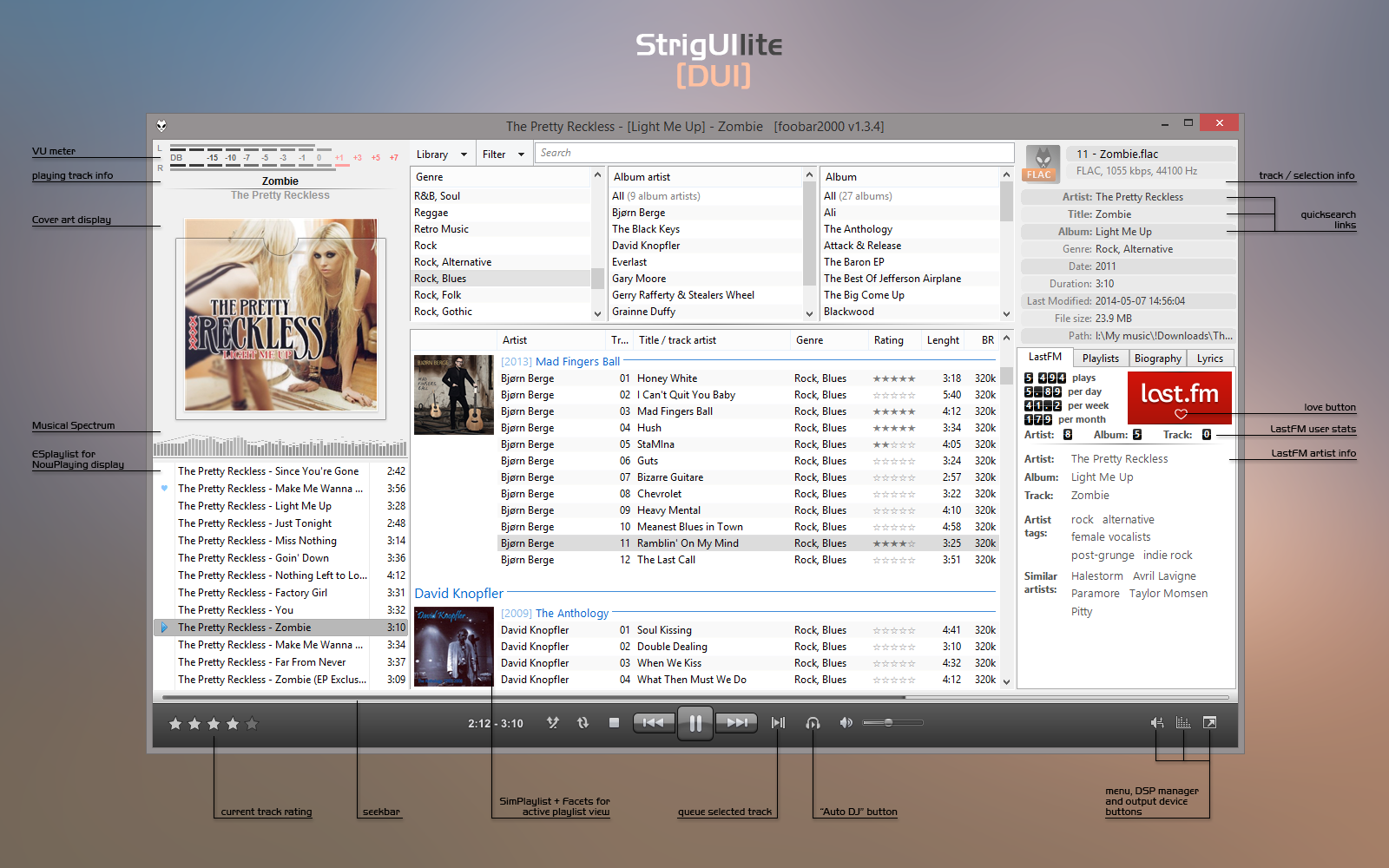Viewport: 1389px width, 868px height.
Task: Click the heart icon beside Make Me Wanna in playlist
Action: tap(165, 489)
